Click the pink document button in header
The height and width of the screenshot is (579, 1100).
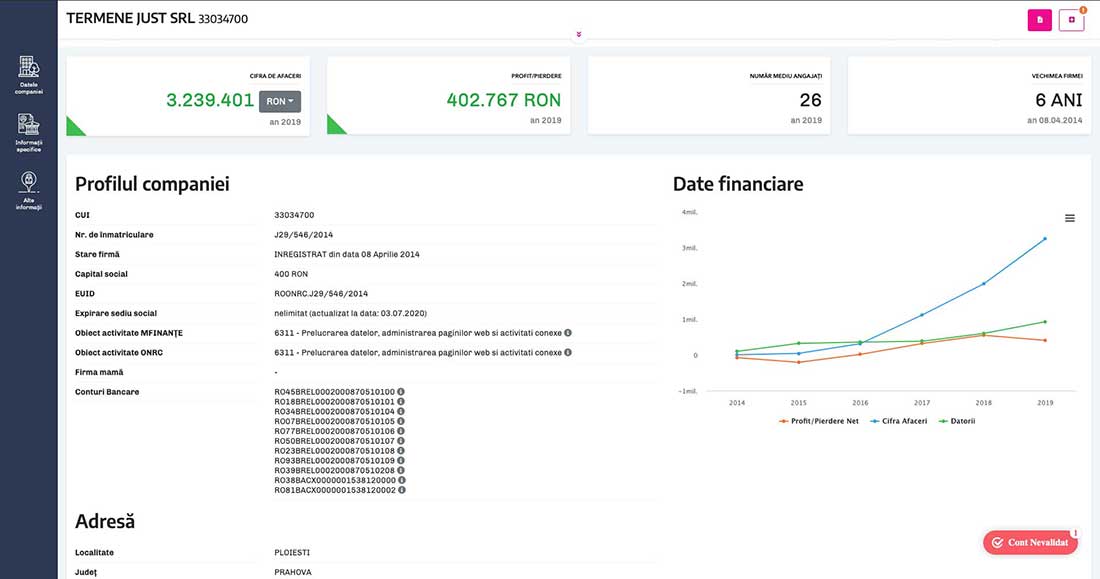(1040, 20)
